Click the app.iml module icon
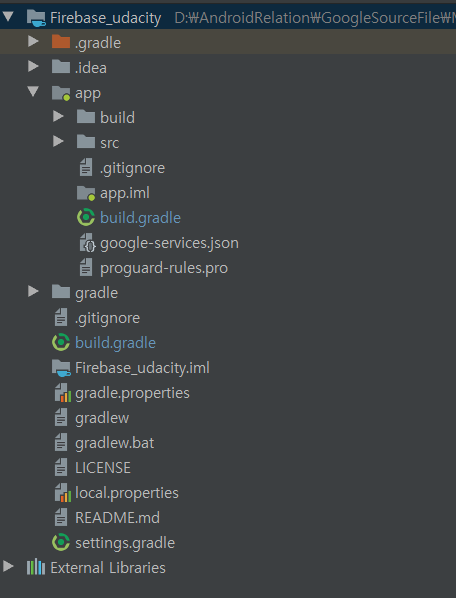This screenshot has width=456, height=598. click(x=86, y=193)
